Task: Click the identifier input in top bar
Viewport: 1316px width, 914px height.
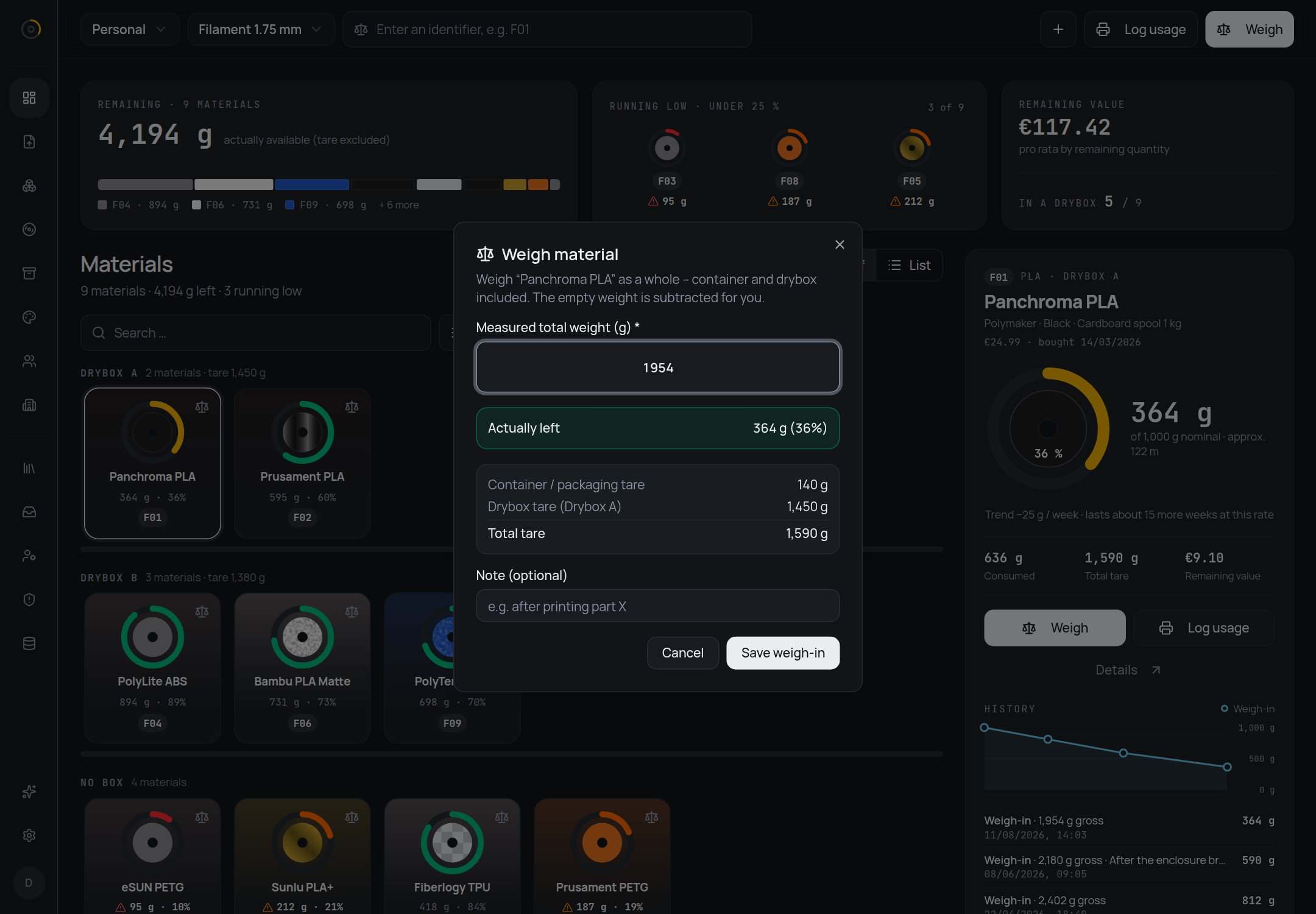Action: tap(547, 29)
